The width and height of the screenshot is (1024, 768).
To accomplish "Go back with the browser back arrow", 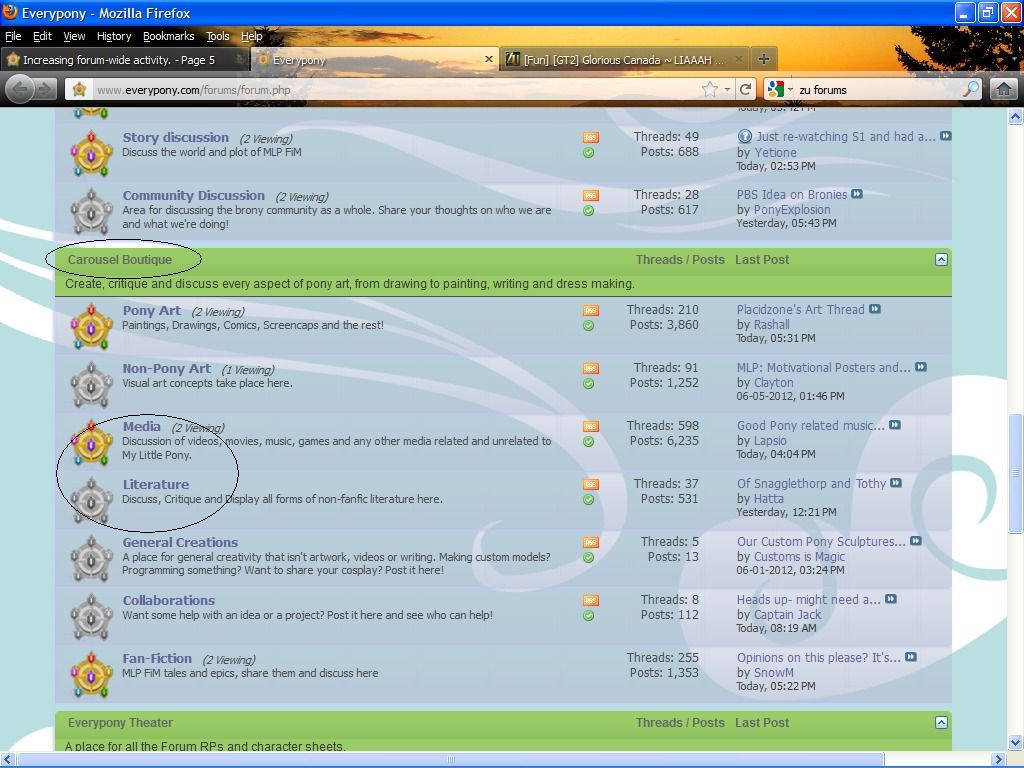I will [x=20, y=89].
